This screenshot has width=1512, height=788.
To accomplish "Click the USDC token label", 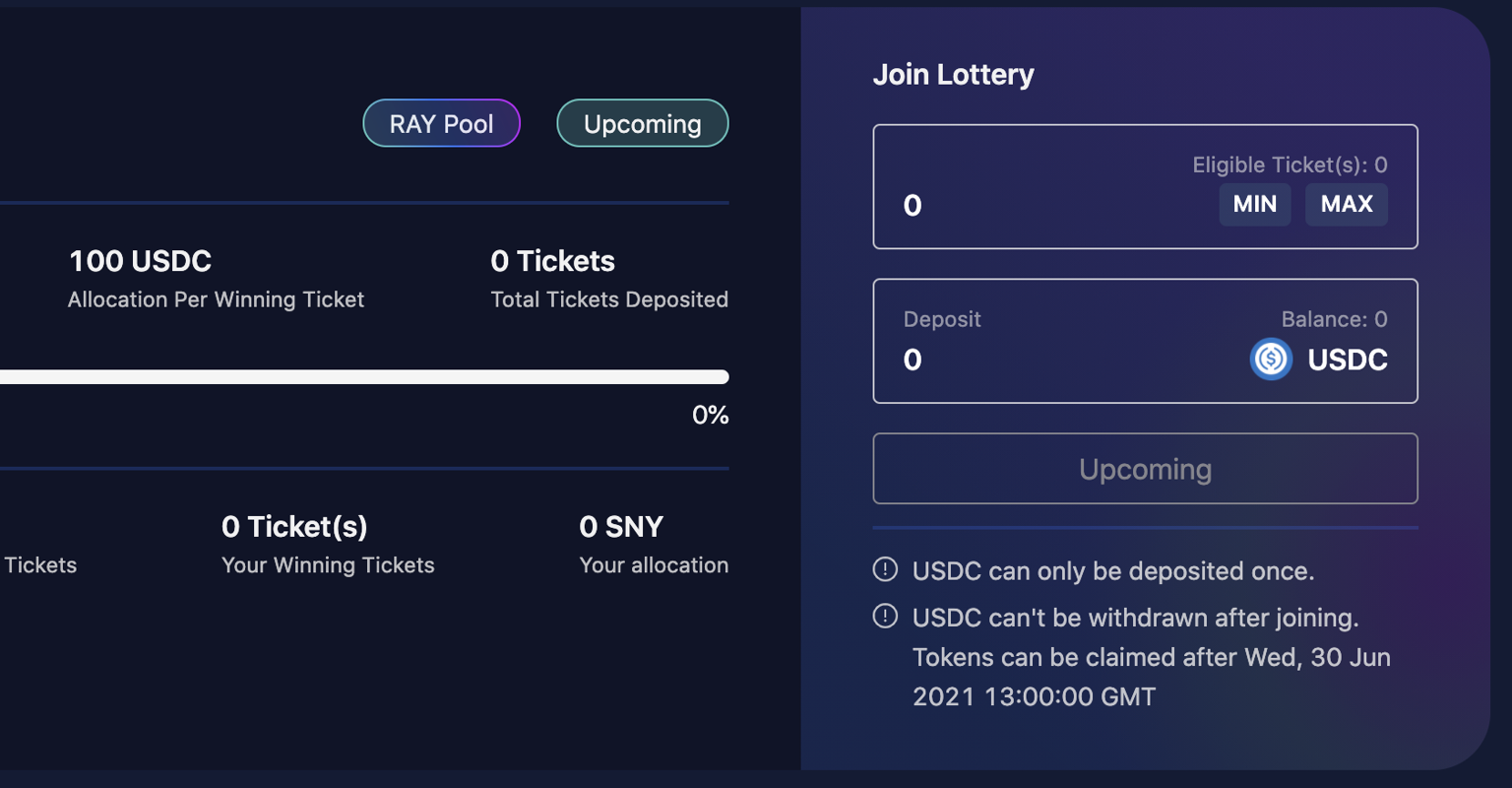I will coord(1347,361).
